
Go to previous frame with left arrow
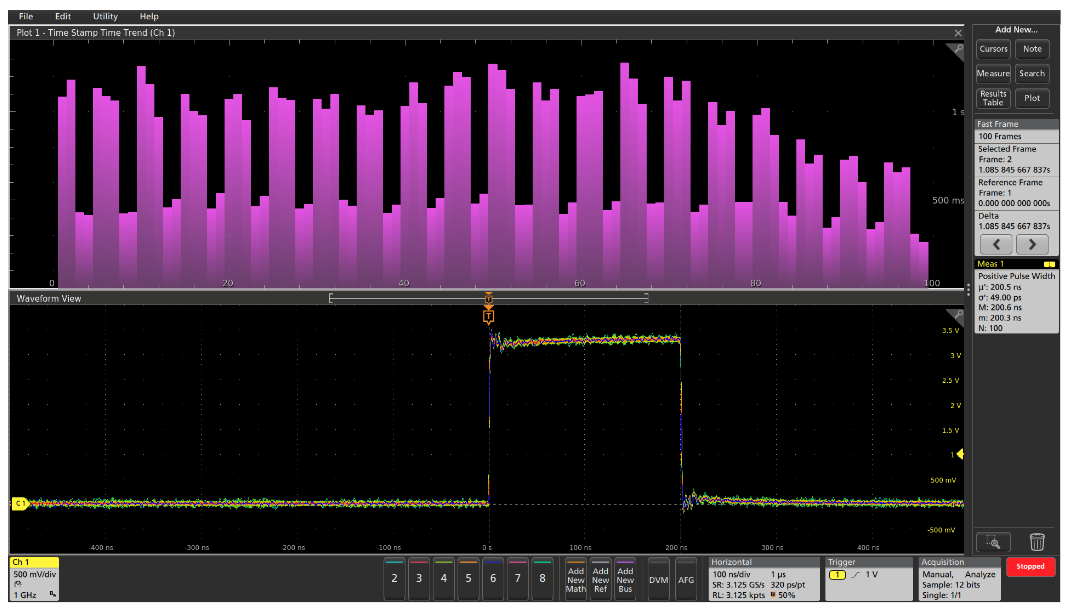pos(995,244)
